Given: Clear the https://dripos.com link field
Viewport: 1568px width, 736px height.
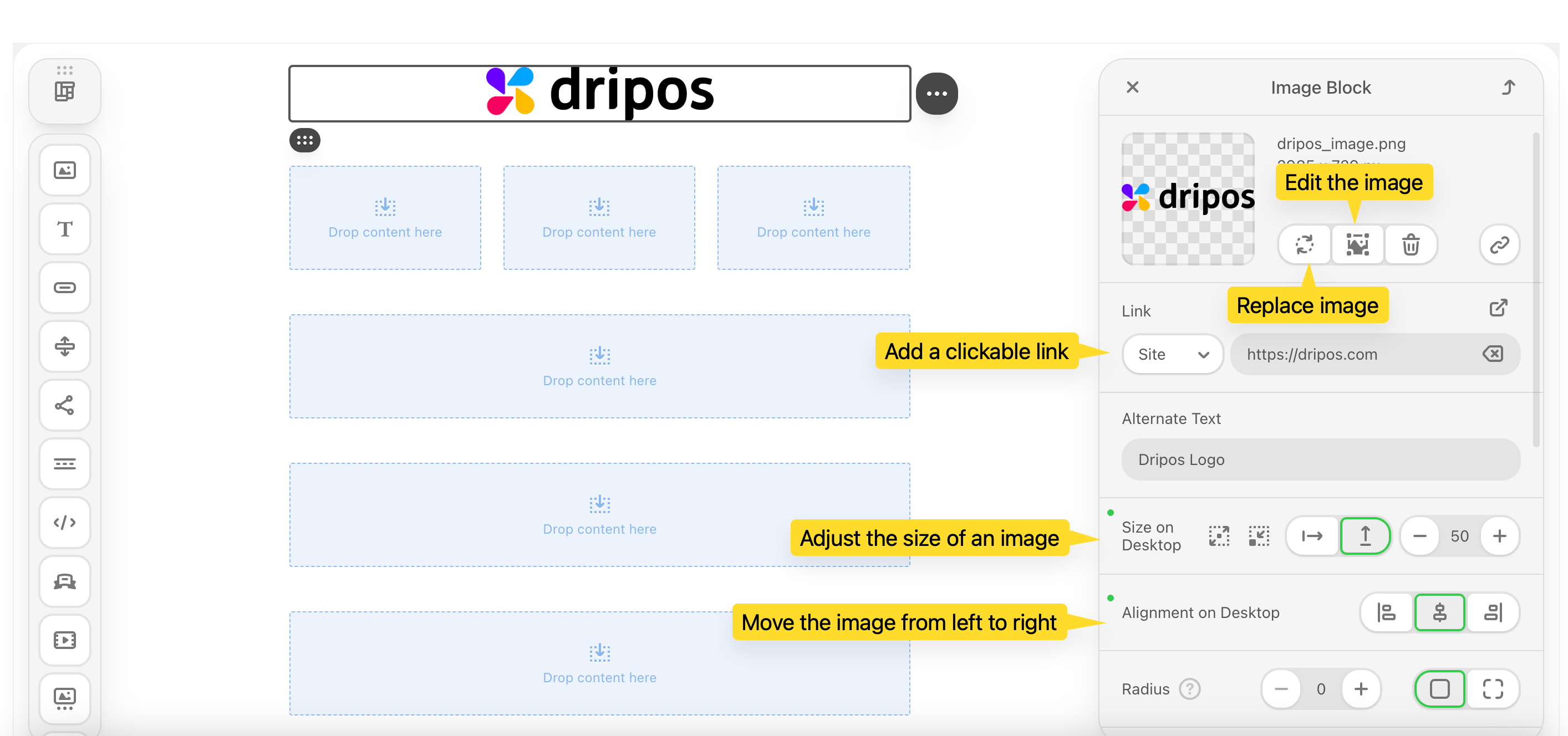Looking at the screenshot, I should tap(1492, 354).
